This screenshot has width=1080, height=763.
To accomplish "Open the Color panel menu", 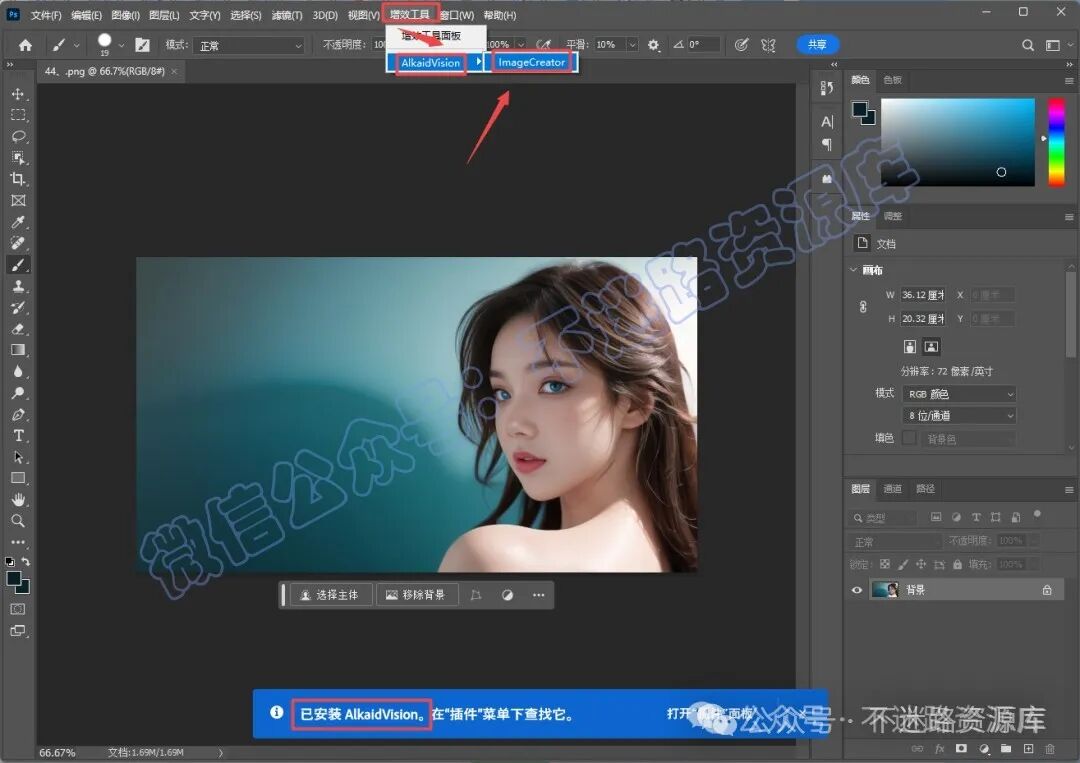I will 1069,81.
